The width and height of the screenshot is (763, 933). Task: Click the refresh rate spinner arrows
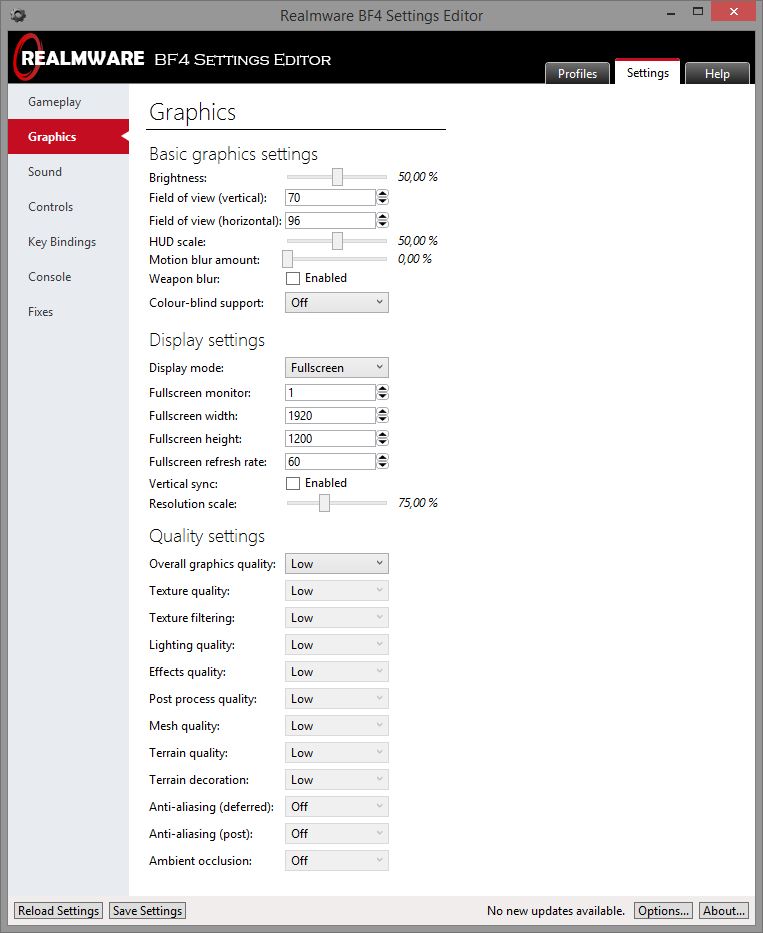click(383, 462)
